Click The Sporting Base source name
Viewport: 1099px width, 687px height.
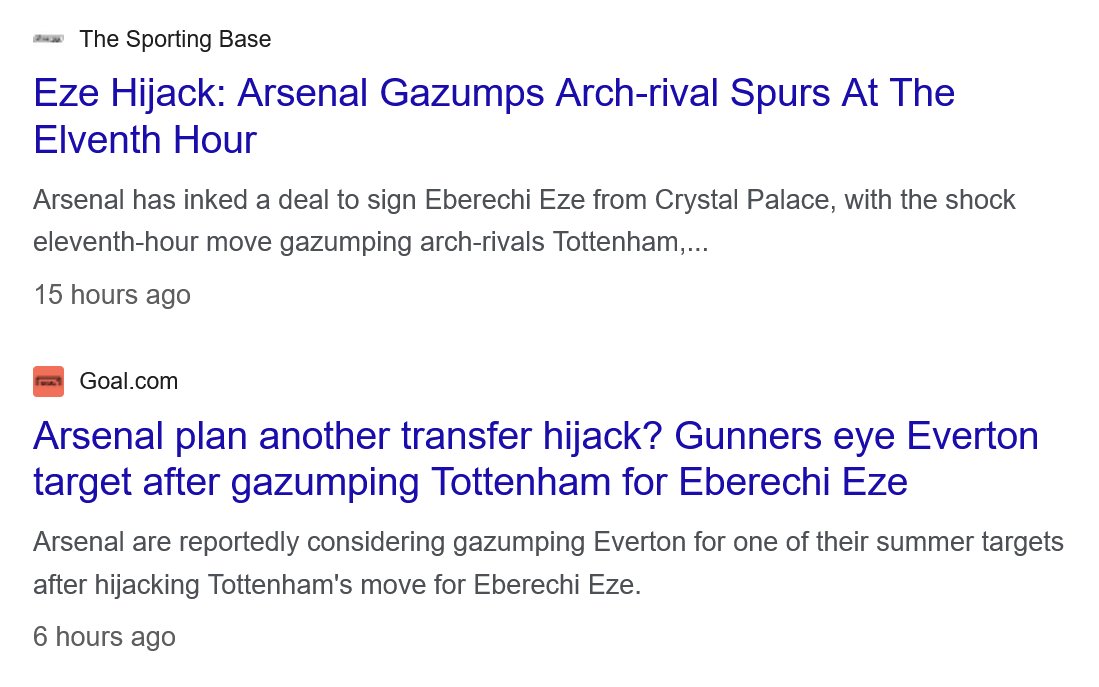pos(175,39)
